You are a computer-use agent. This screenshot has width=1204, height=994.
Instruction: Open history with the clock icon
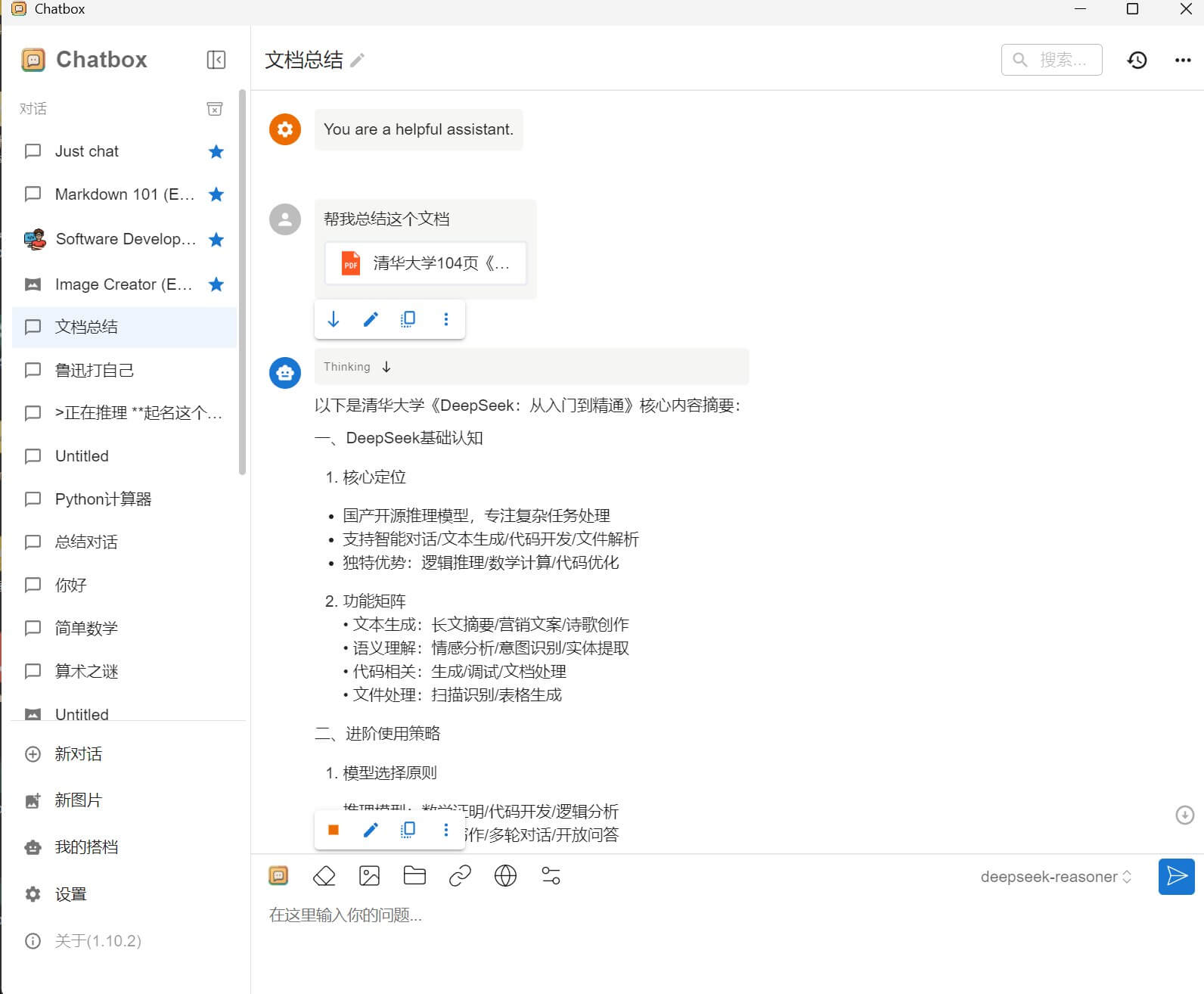click(x=1137, y=60)
